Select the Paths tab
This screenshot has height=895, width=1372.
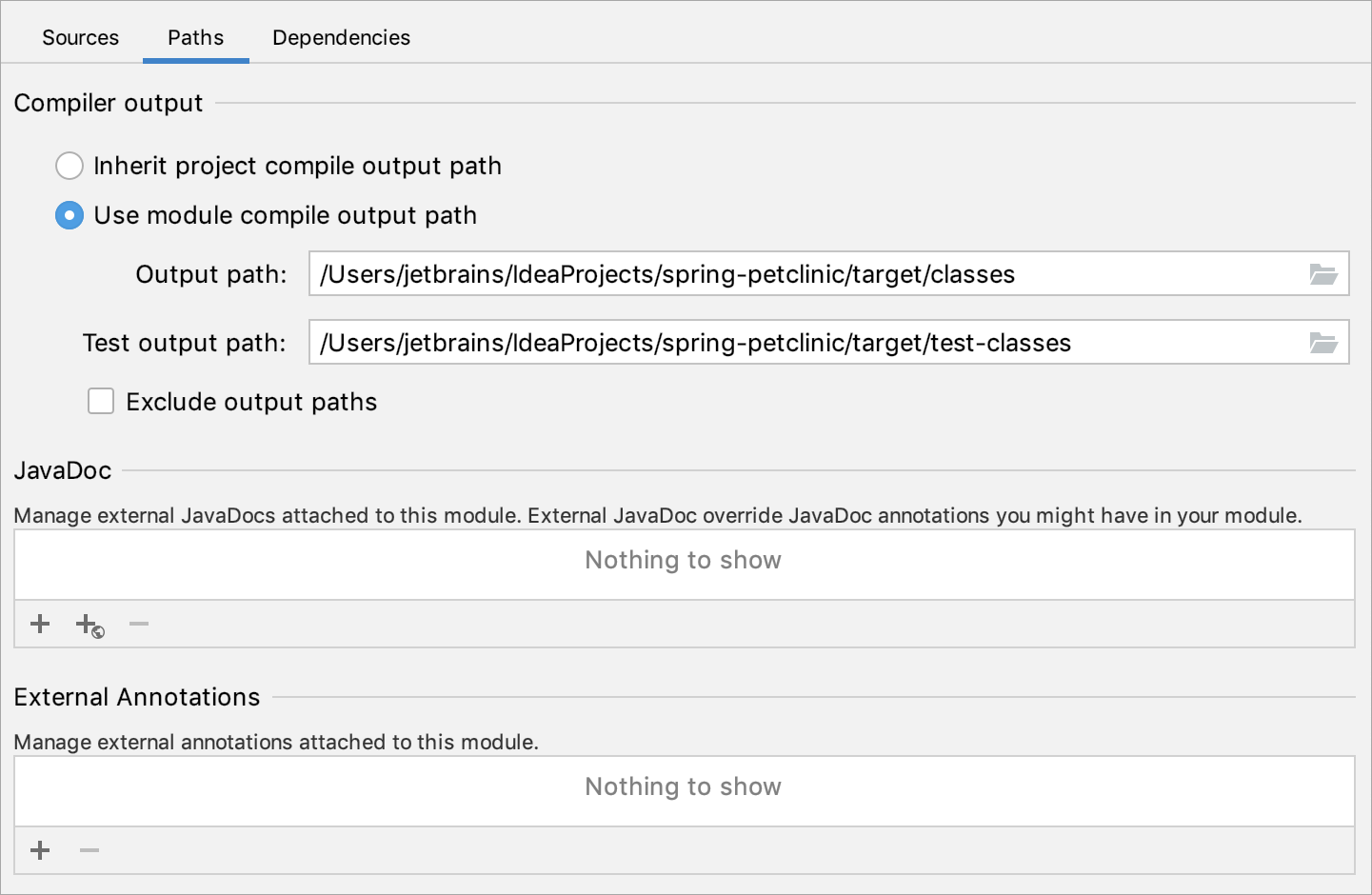pos(195,37)
